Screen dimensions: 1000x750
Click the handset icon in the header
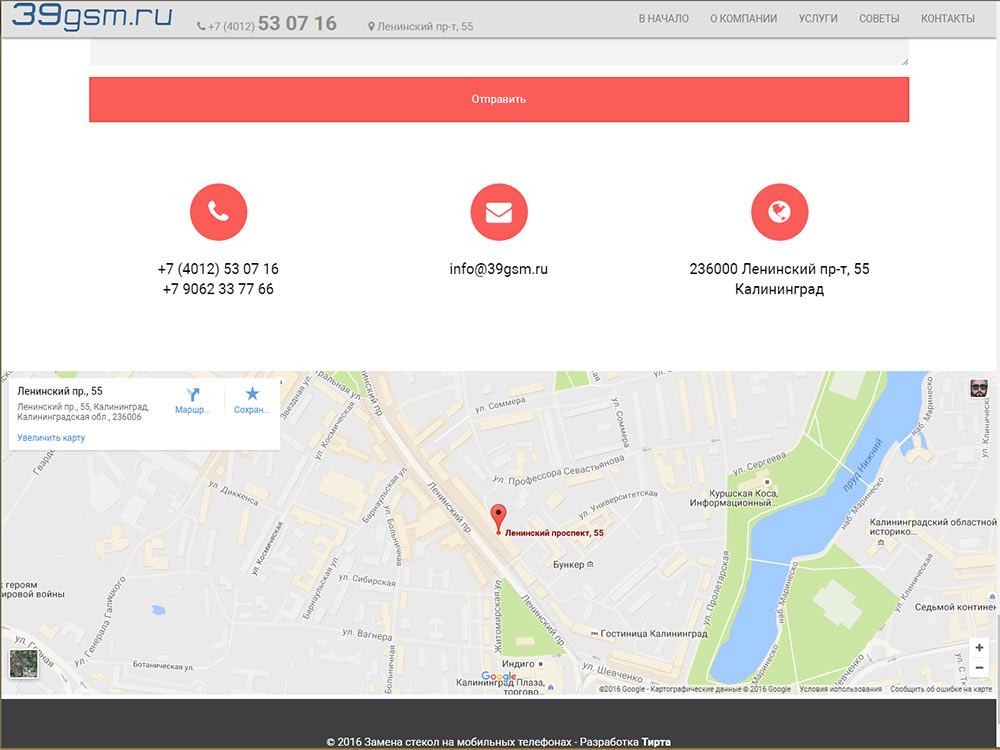pyautogui.click(x=201, y=27)
